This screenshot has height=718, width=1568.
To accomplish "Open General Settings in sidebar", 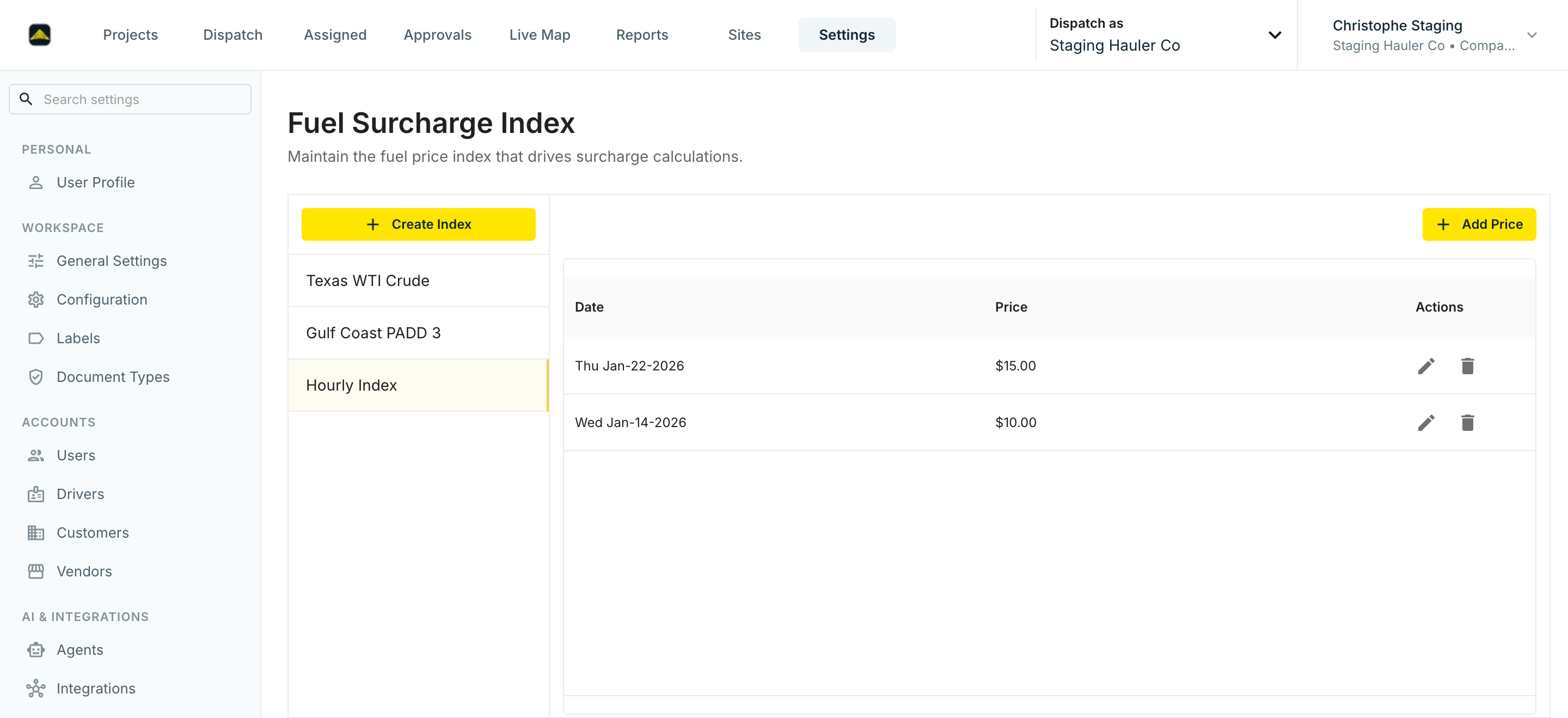I will pos(130,261).
